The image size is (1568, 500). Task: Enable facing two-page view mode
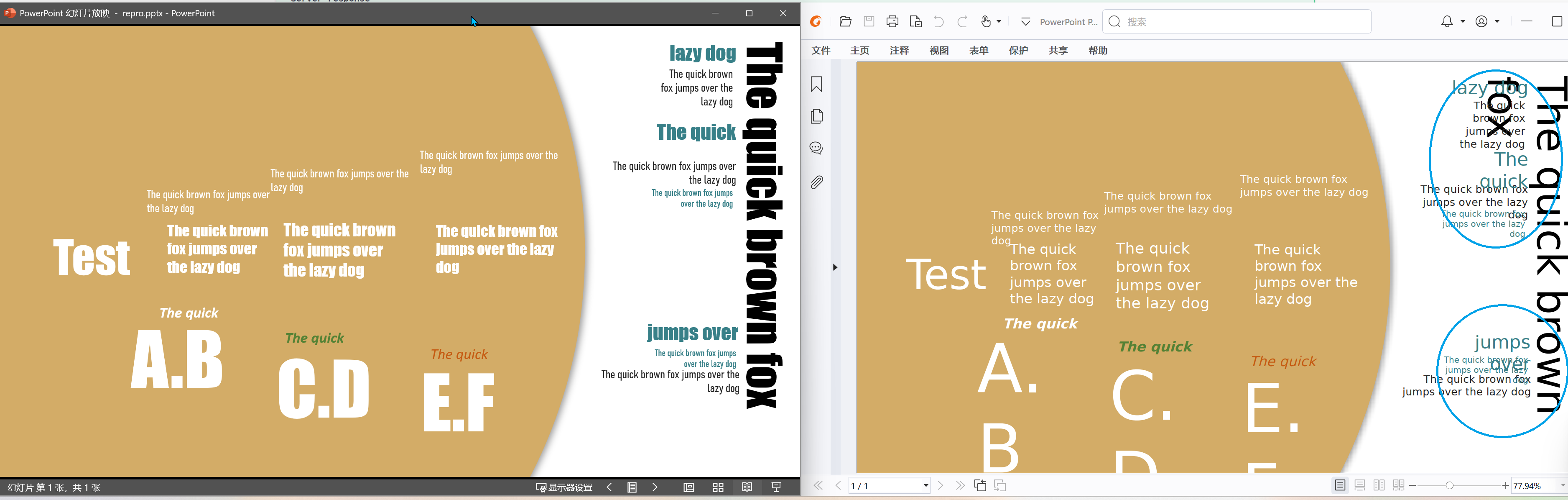(1379, 485)
